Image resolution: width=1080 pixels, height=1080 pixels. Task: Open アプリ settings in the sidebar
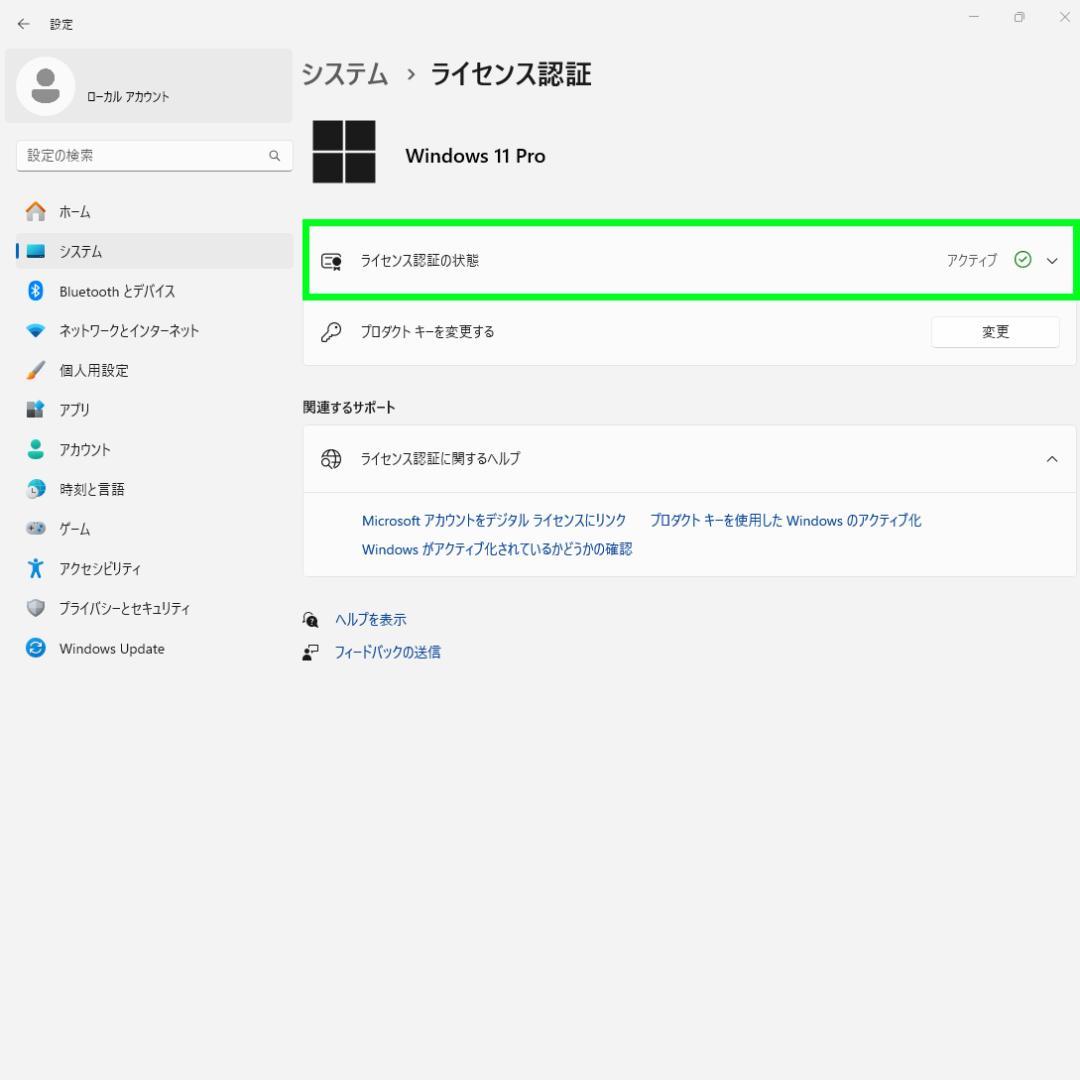point(154,409)
